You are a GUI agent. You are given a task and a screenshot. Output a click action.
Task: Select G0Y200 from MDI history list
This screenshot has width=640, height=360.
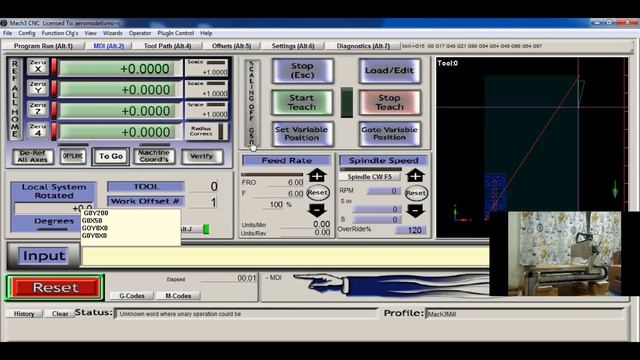[x=96, y=213]
